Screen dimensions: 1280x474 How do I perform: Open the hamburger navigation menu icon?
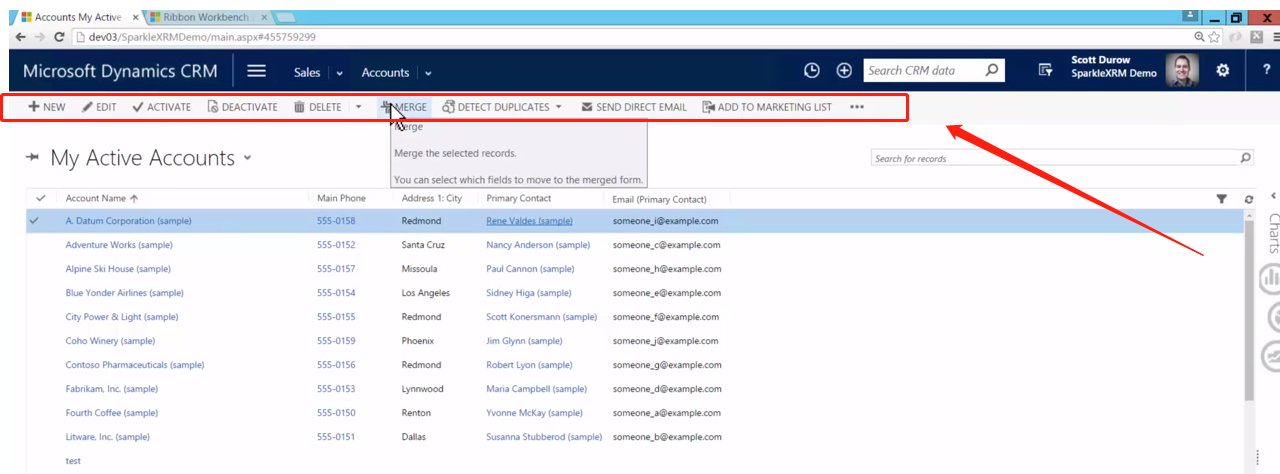click(x=257, y=71)
